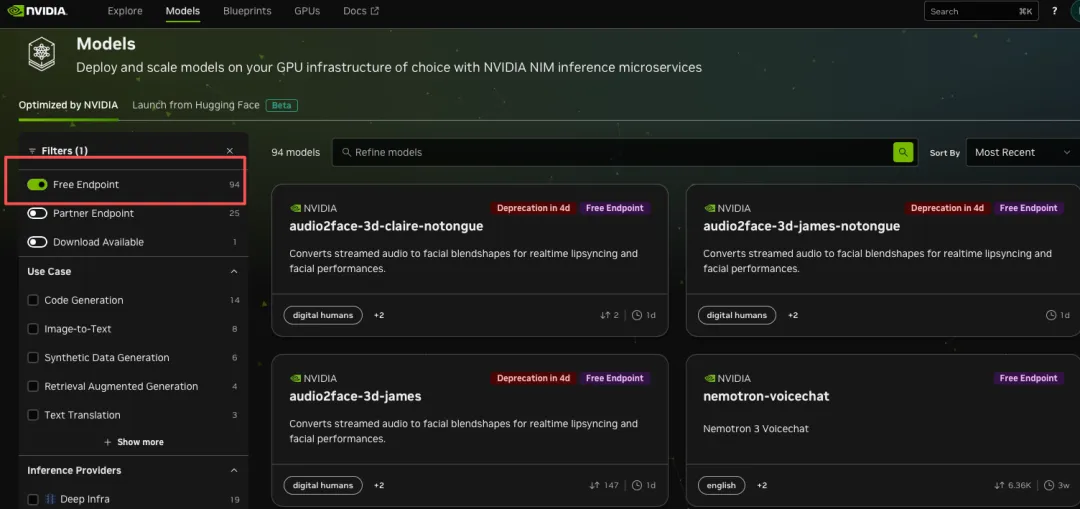This screenshot has height=509, width=1080.
Task: Click the Deep Infra provider icon
Action: pos(50,499)
